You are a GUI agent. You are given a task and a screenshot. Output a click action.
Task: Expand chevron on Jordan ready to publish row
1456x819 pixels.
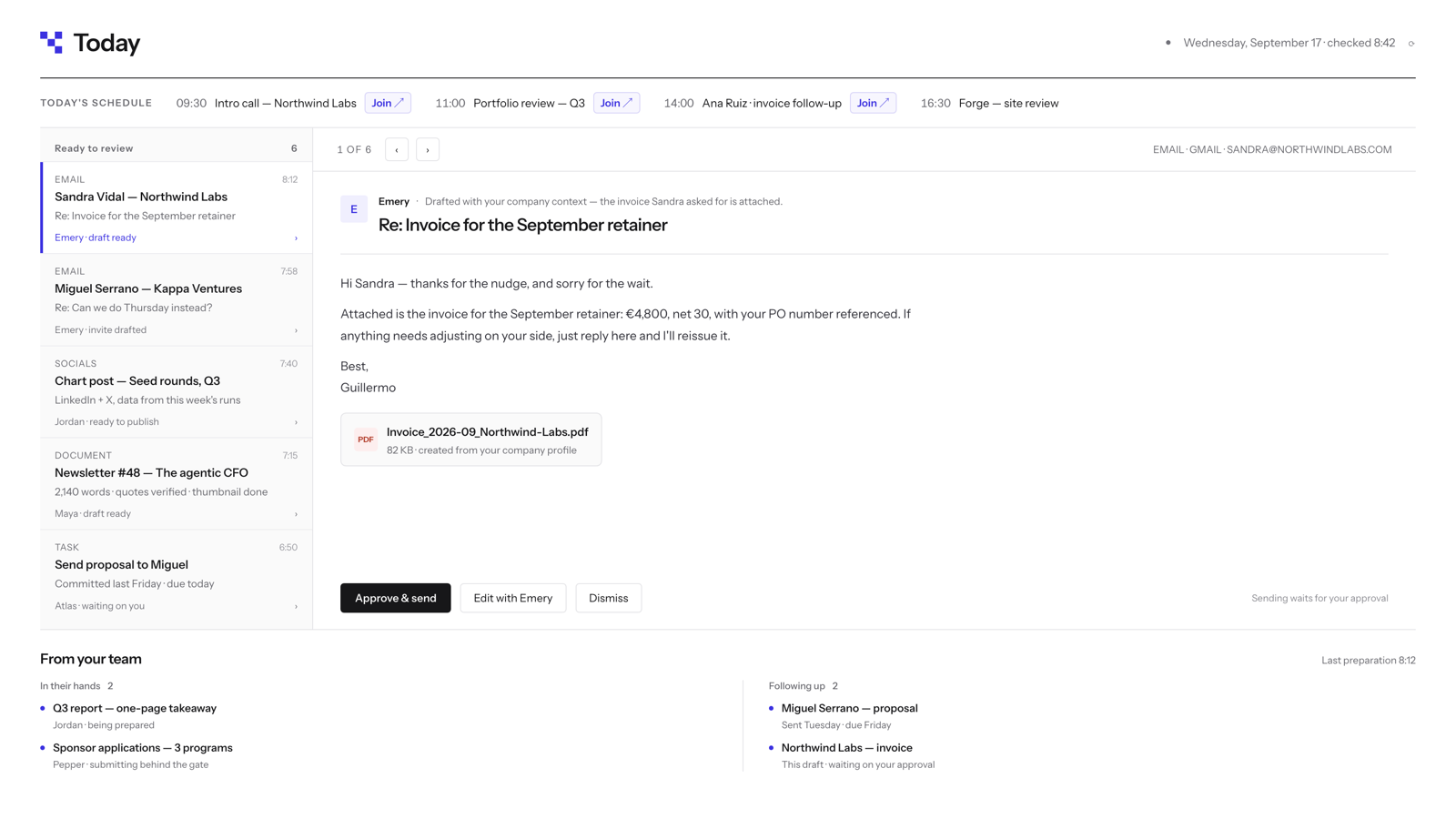point(296,422)
